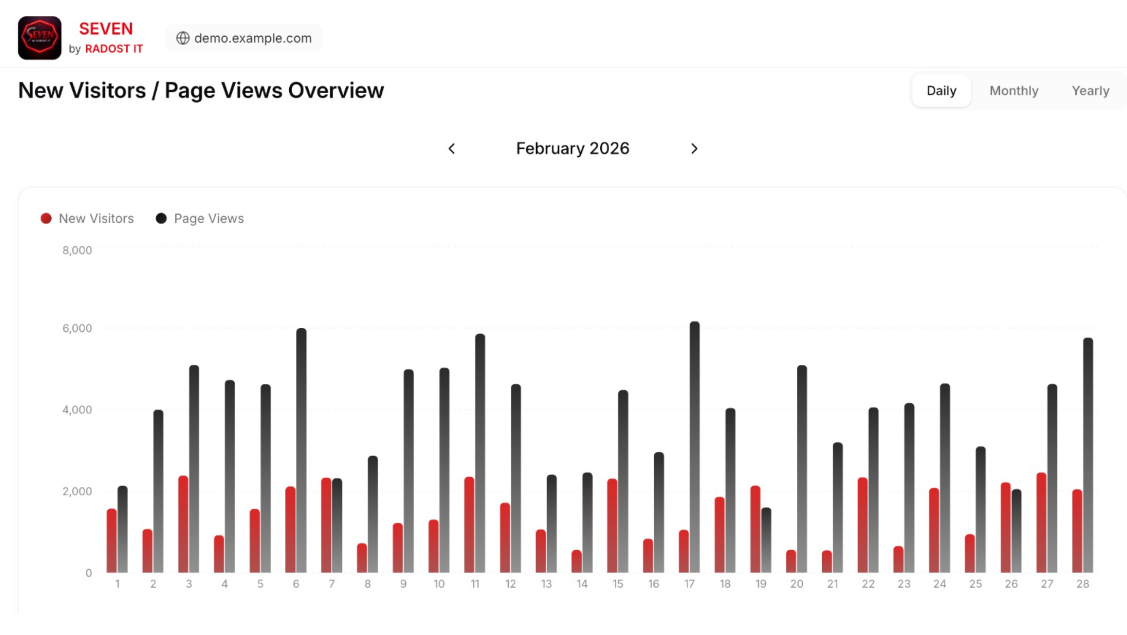Click the SEVEN app logo icon

[x=40, y=38]
